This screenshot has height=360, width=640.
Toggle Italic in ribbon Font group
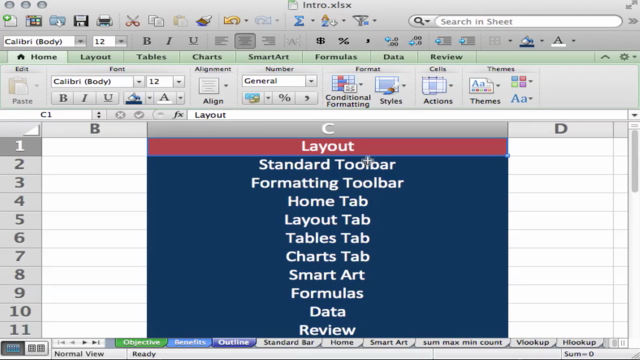(x=84, y=98)
